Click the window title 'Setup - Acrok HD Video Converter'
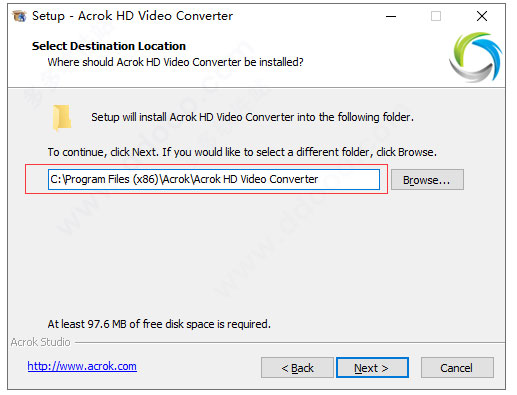517x395 pixels. [x=132, y=16]
